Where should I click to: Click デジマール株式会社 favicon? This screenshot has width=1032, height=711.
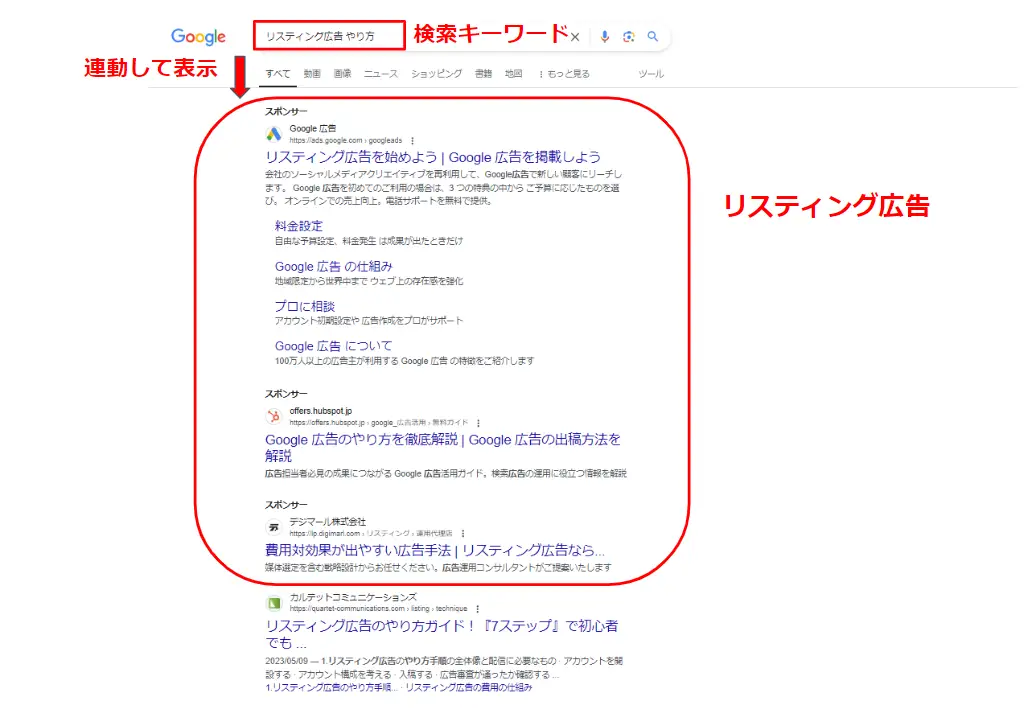click(274, 527)
